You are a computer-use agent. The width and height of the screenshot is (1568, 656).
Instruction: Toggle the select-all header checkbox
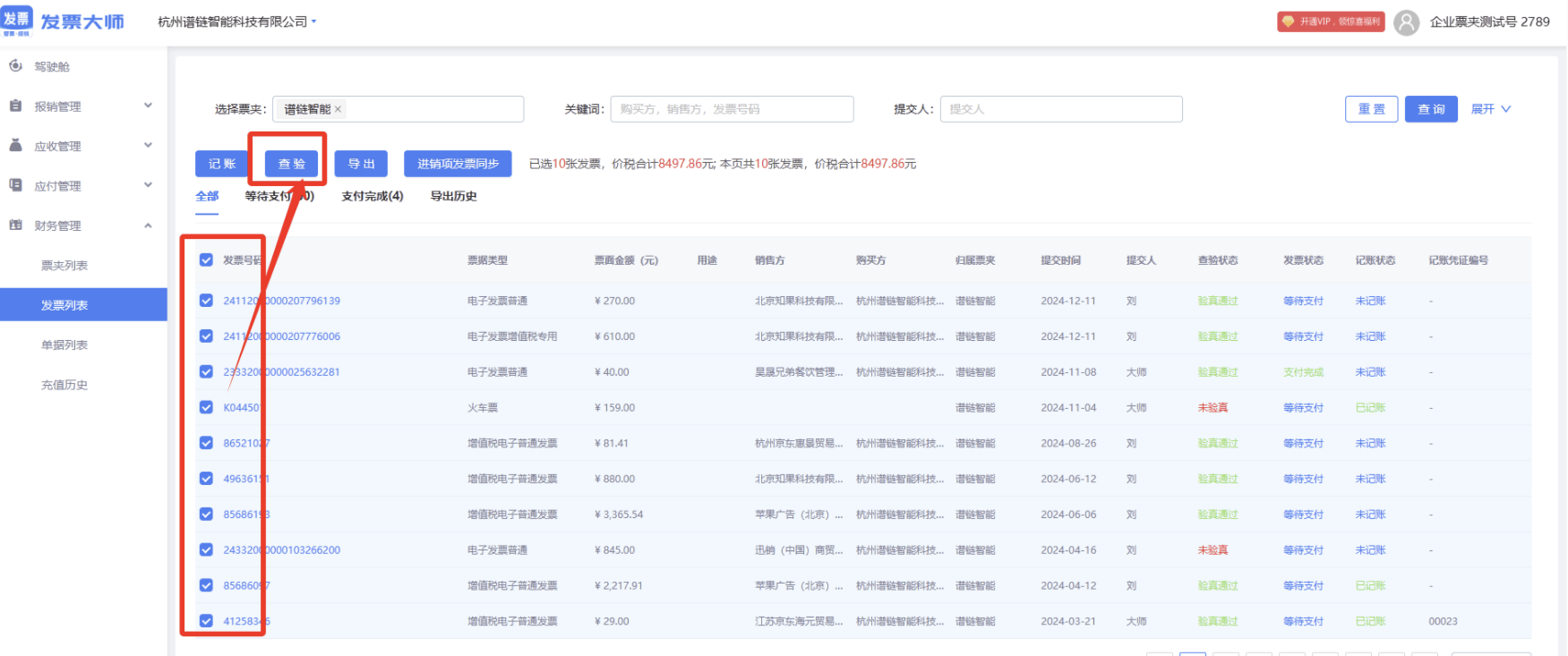click(x=206, y=260)
